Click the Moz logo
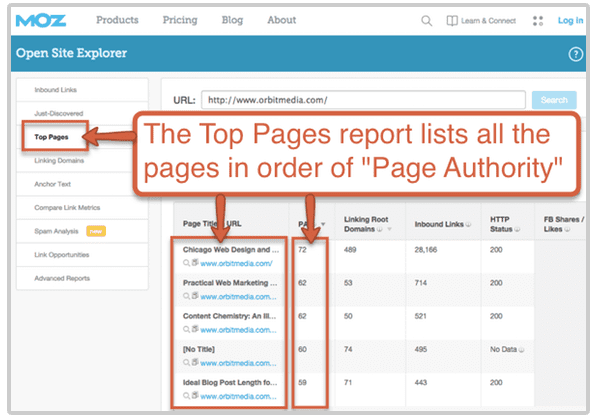This screenshot has width=595, height=418. pos(41,20)
